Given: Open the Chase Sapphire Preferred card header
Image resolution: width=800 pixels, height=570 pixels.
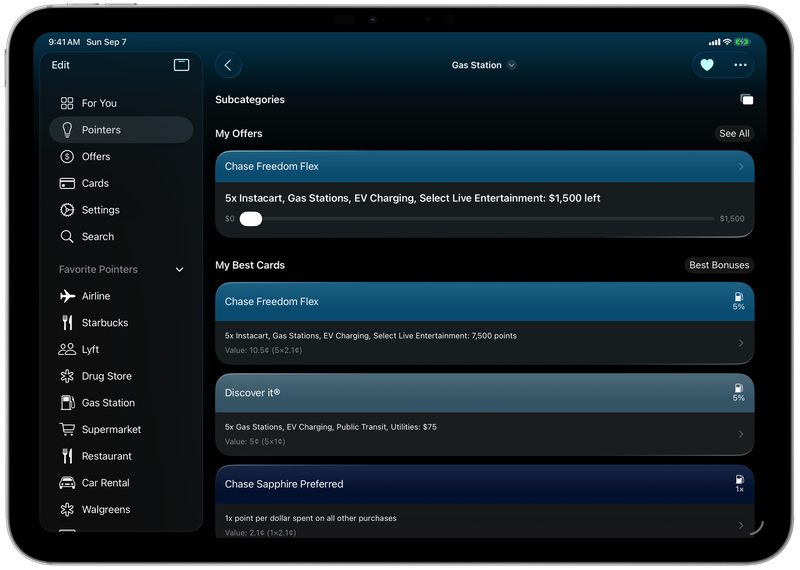Looking at the screenshot, I should [x=484, y=484].
